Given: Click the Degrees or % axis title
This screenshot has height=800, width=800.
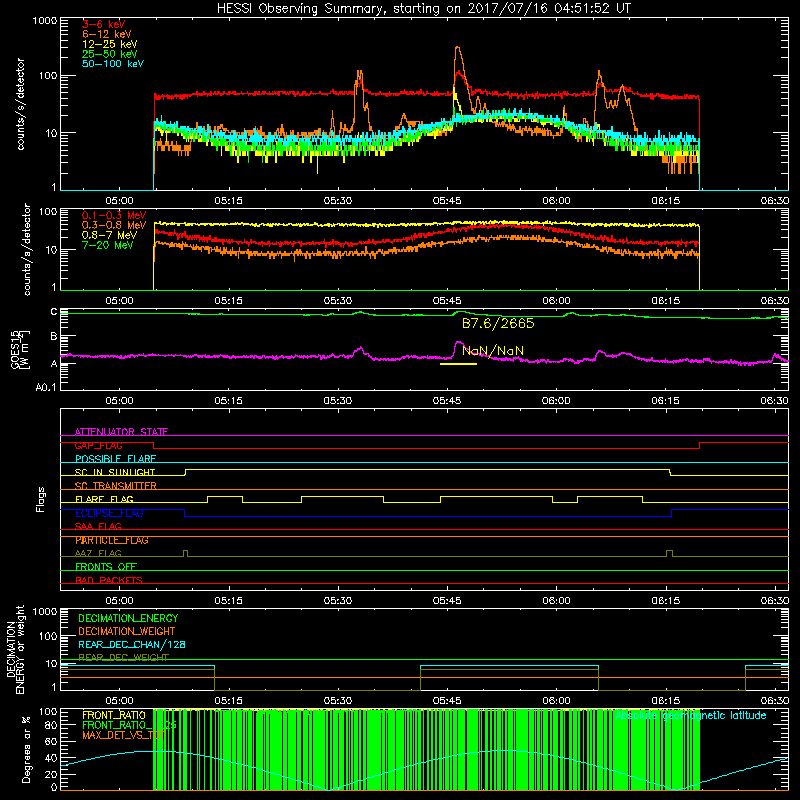Looking at the screenshot, I should (x=26, y=749).
